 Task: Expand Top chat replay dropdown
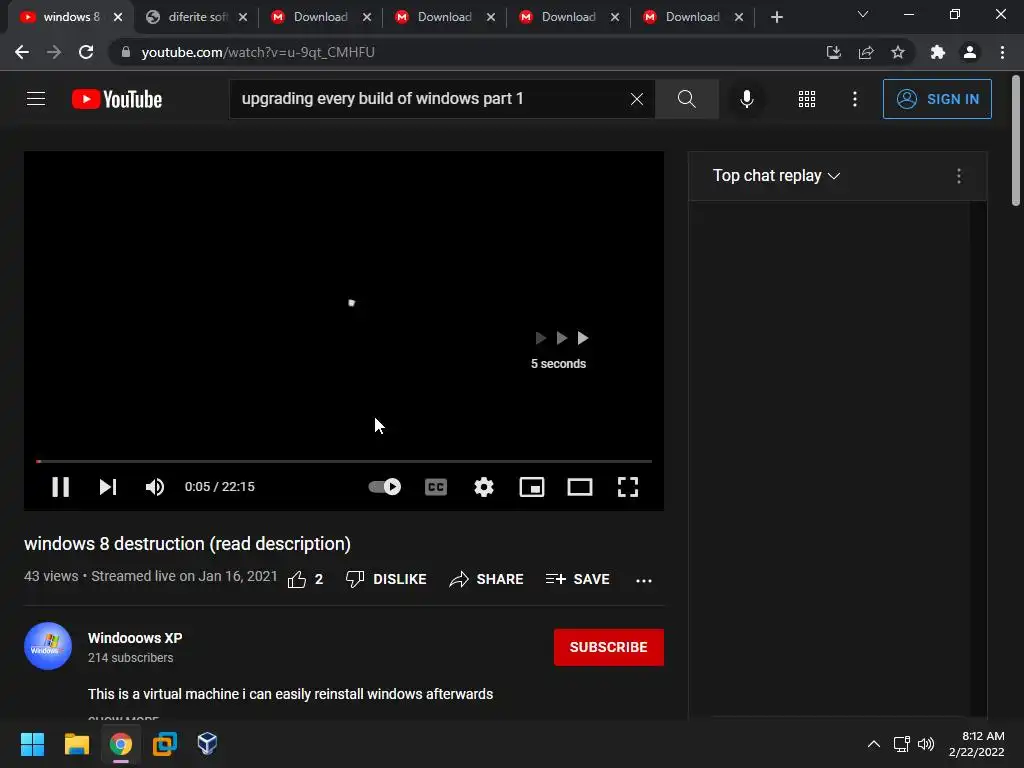coord(776,176)
